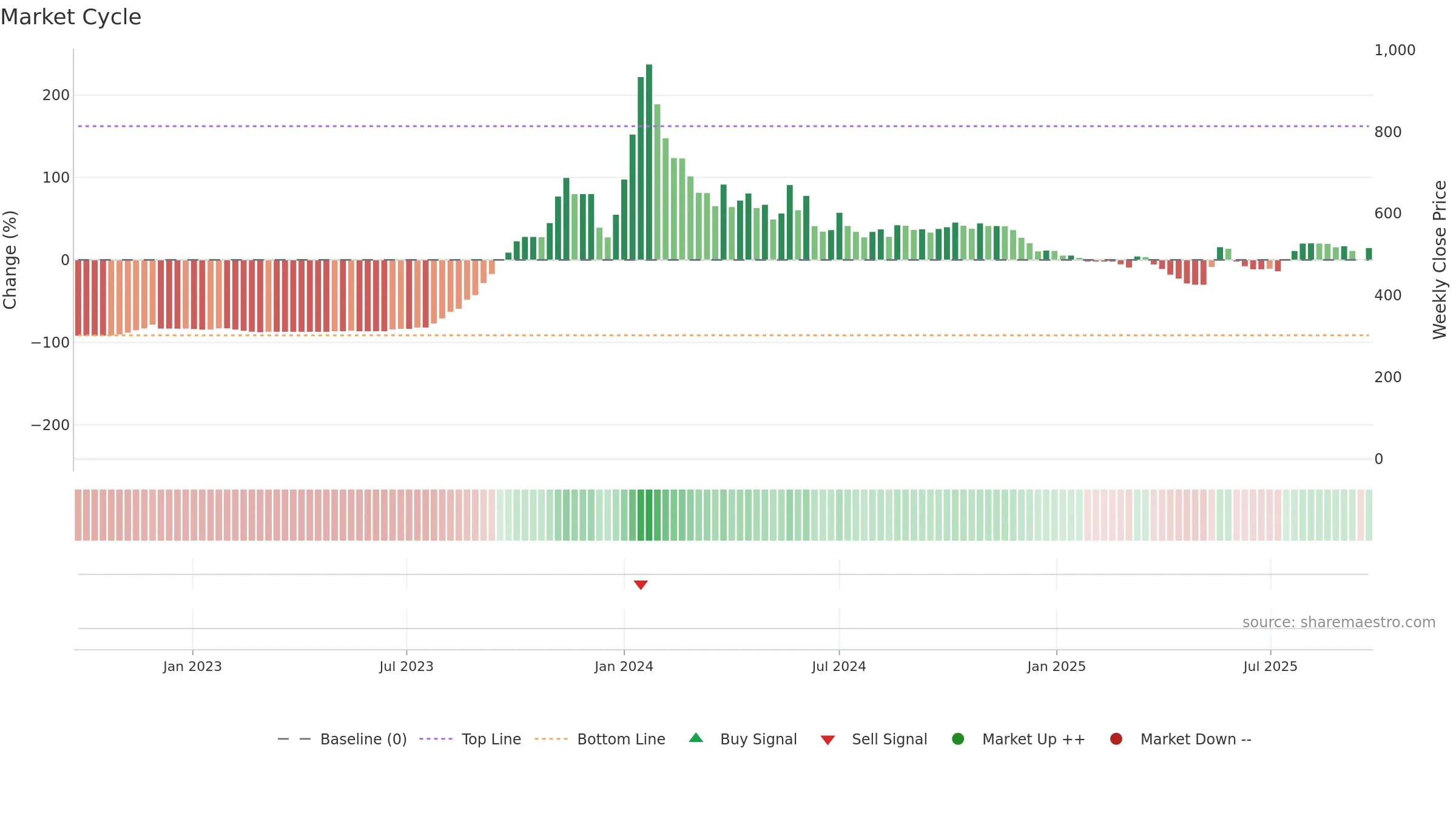Click the gray dashed Baseline legend sample
This screenshot has width=1456, height=819.
pyautogui.click(x=294, y=739)
